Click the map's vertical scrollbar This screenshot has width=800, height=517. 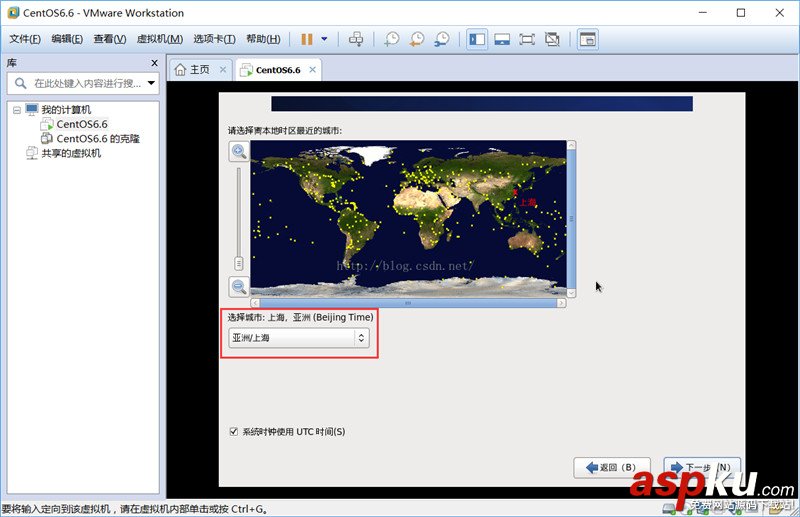571,218
